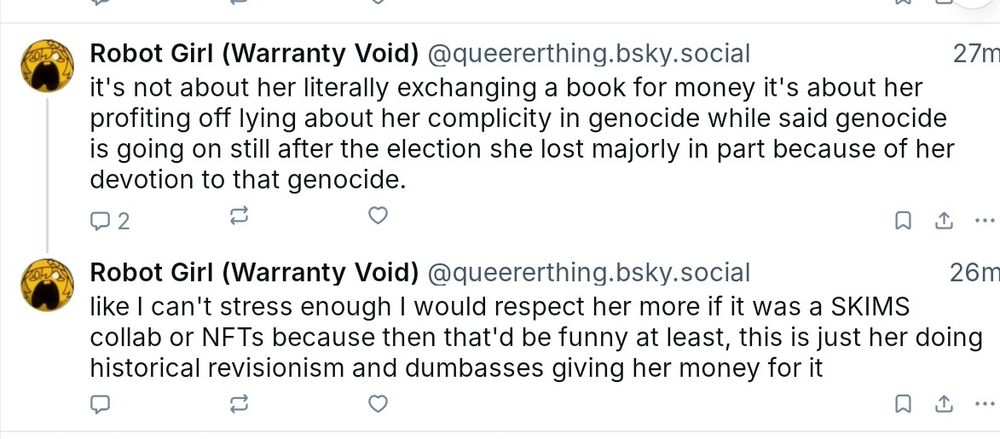Image resolution: width=1000 pixels, height=439 pixels.
Task: Open Robot Girl's avatar on the 27m post
Action: [x=46, y=68]
